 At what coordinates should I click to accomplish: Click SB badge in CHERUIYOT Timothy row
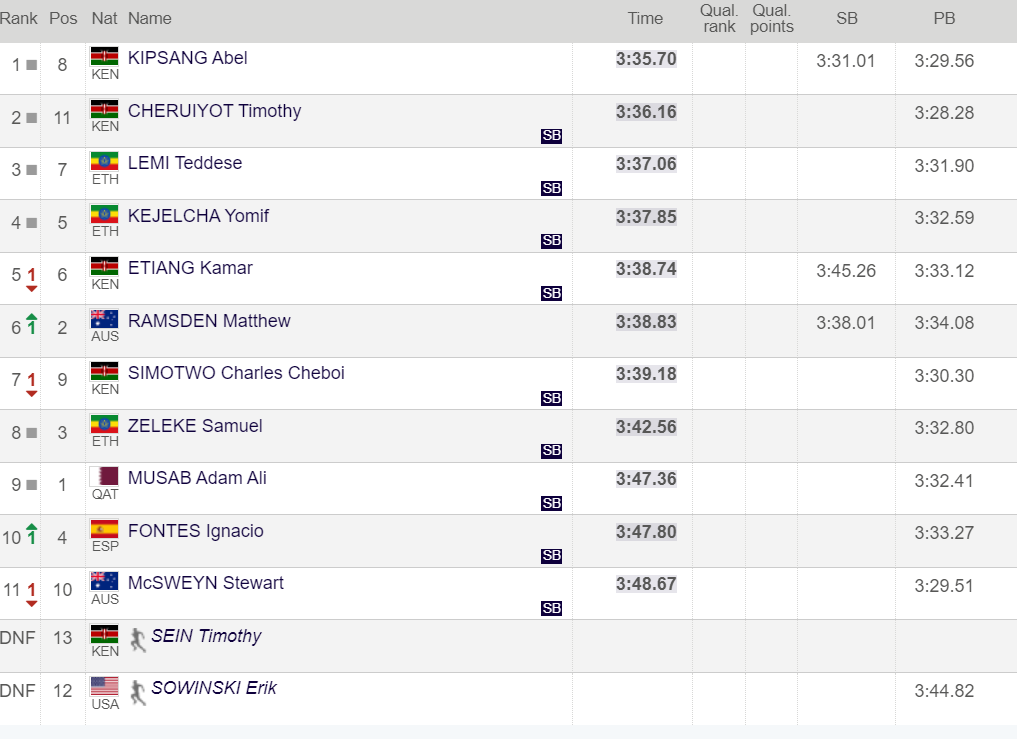(551, 136)
